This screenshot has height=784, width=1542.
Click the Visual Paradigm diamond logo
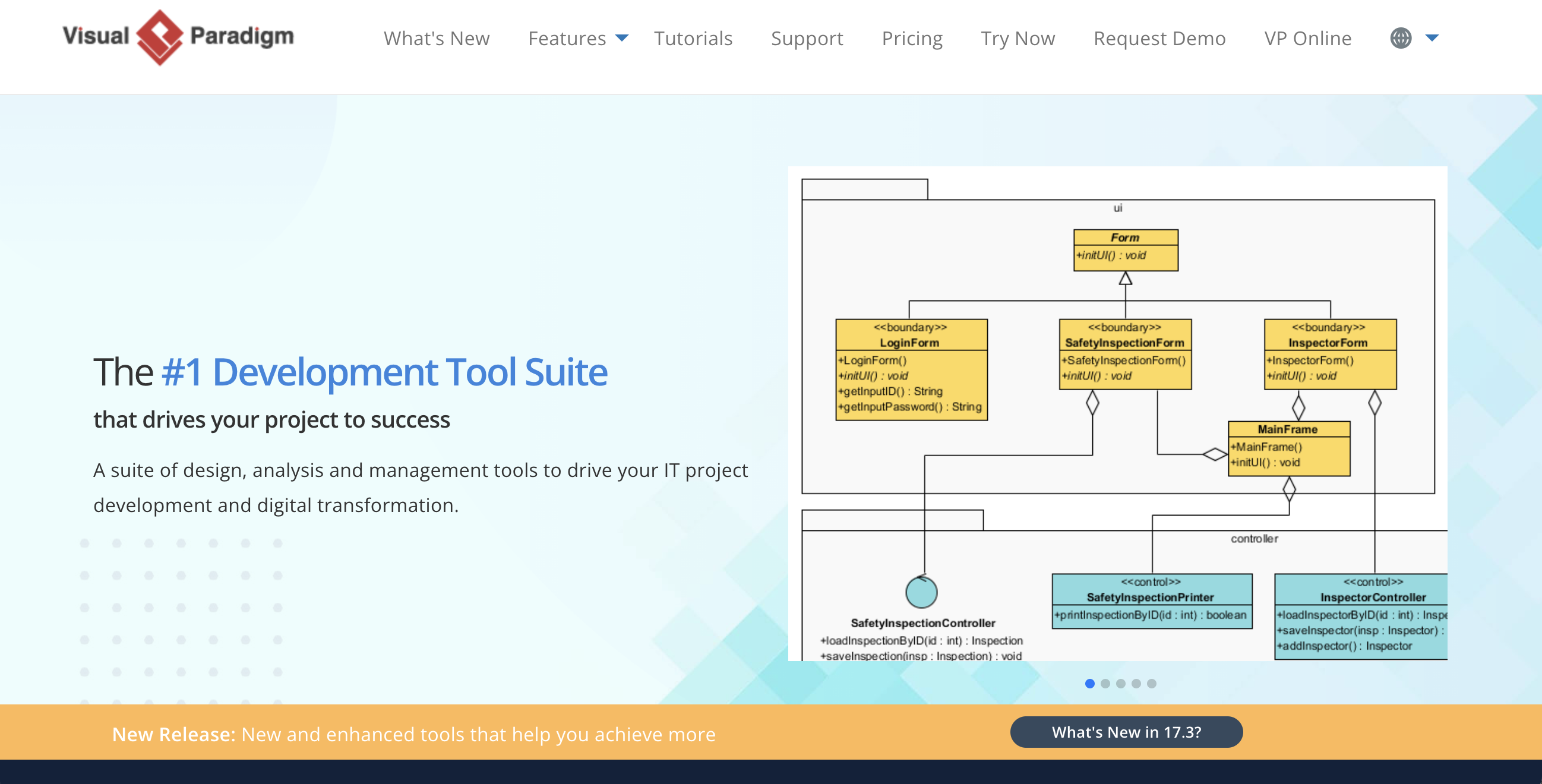click(159, 37)
